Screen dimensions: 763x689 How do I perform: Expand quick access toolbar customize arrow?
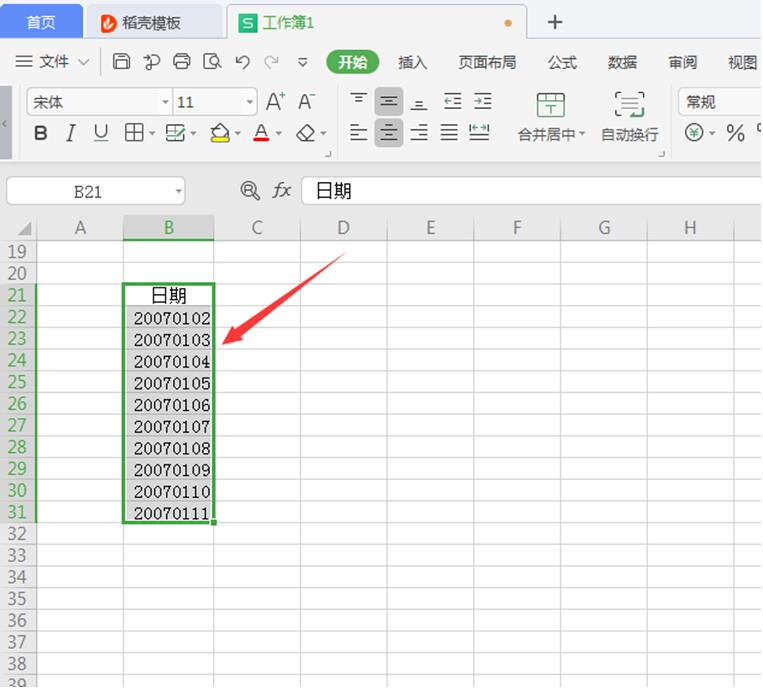(x=303, y=62)
